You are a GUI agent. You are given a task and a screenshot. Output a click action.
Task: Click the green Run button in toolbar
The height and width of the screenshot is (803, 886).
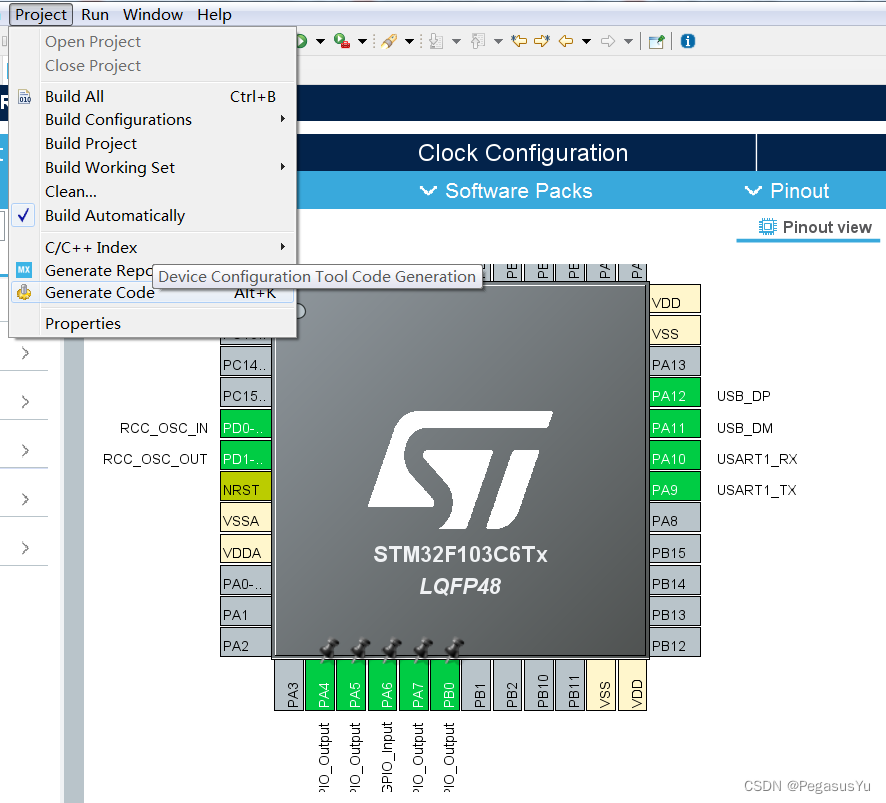[301, 41]
